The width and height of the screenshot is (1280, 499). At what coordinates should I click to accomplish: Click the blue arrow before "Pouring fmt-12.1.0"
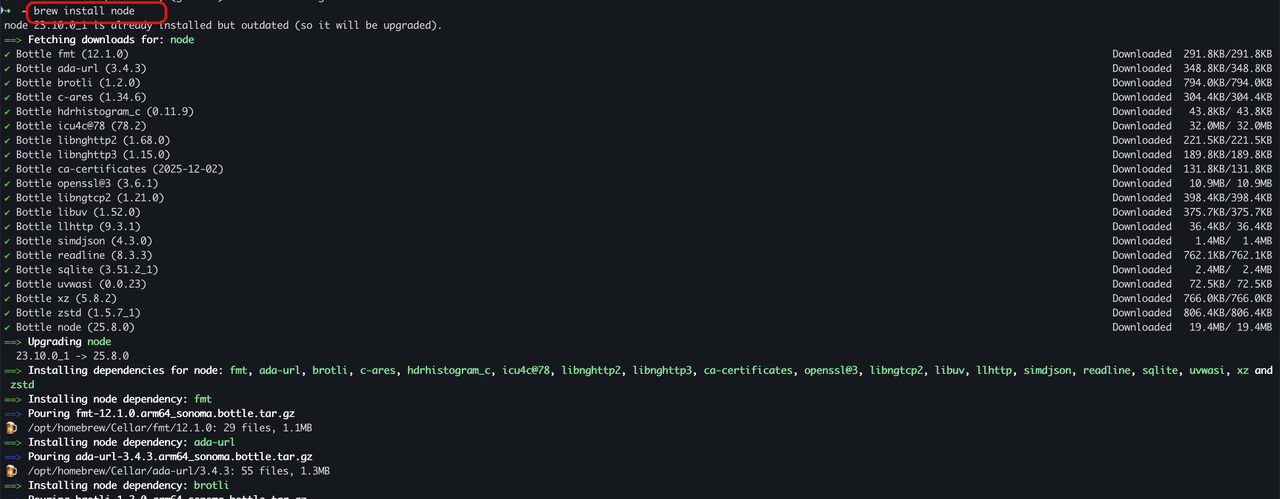tap(13, 413)
